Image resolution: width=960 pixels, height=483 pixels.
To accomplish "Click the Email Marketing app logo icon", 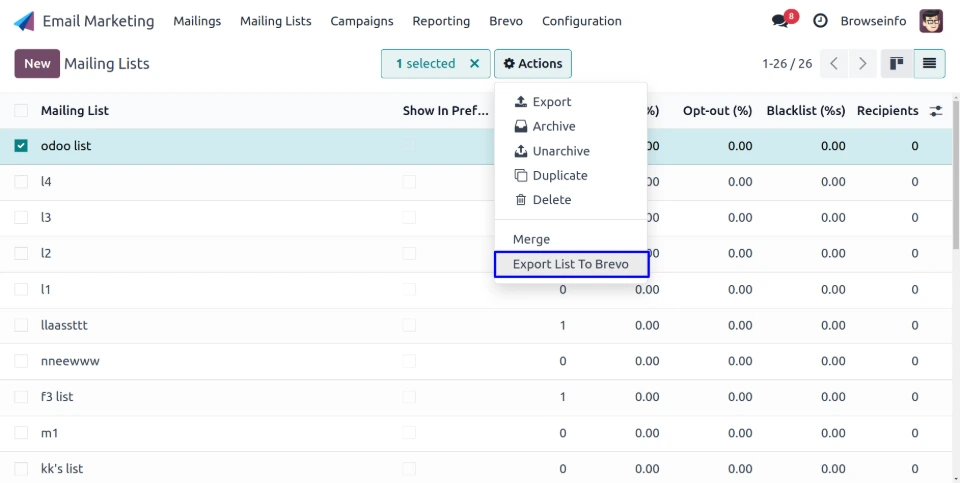I will coord(24,21).
